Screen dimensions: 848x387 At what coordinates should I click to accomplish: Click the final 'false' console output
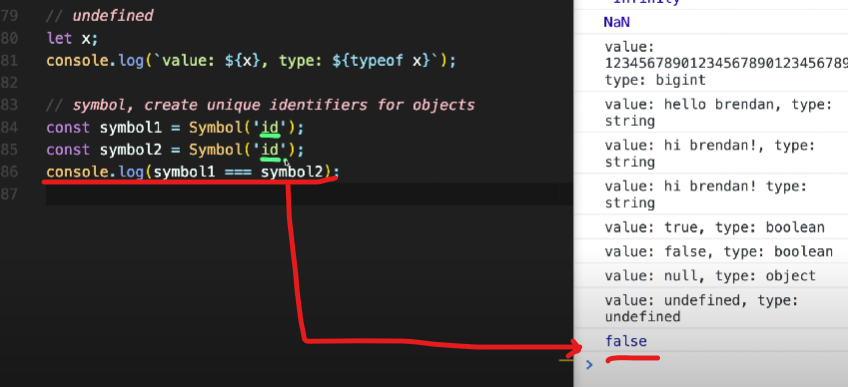coord(626,341)
